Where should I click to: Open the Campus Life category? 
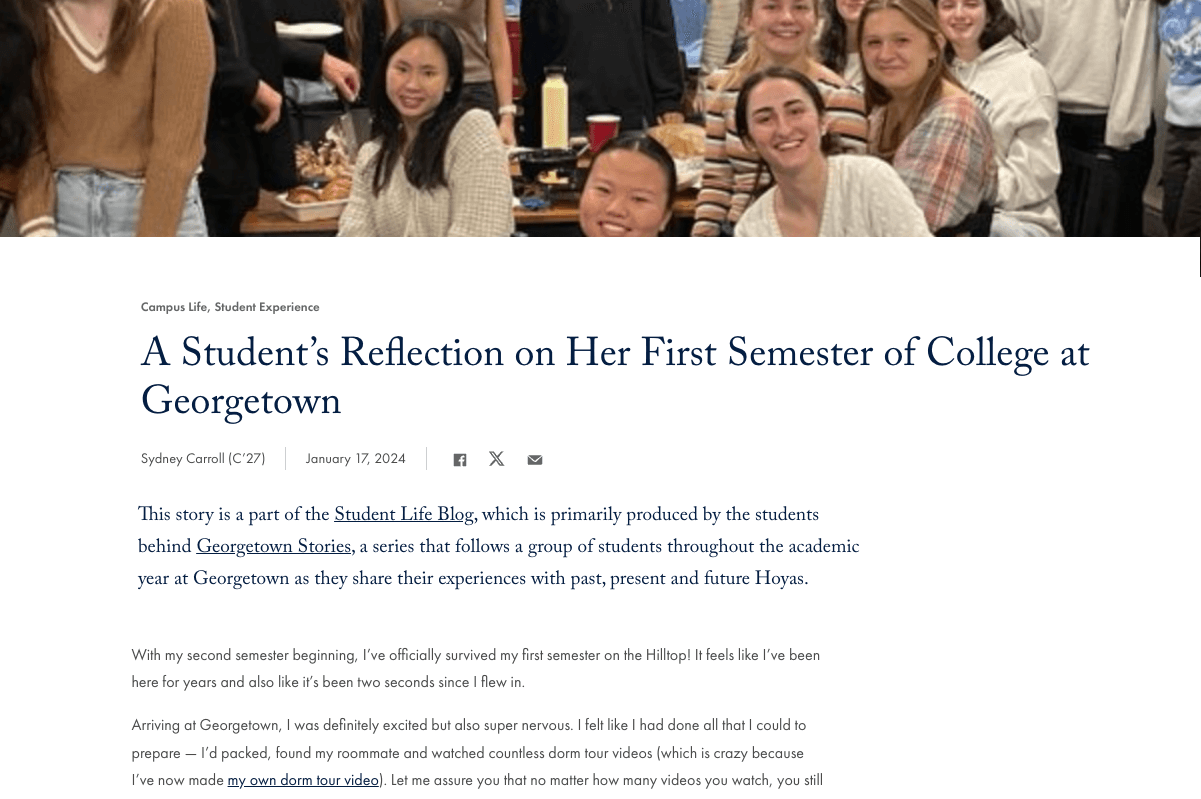coord(174,307)
